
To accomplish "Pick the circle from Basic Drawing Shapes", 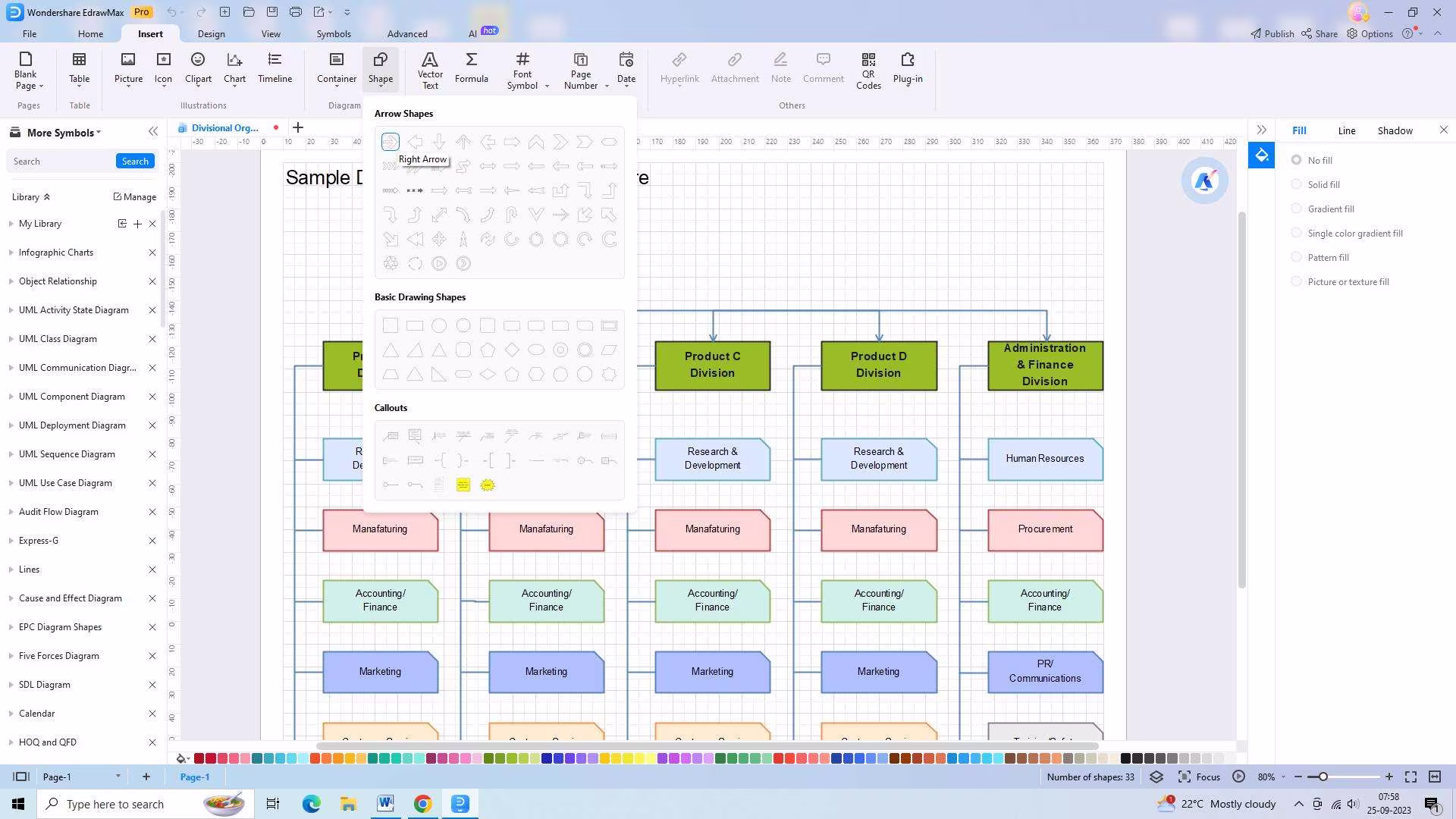I will click(439, 325).
